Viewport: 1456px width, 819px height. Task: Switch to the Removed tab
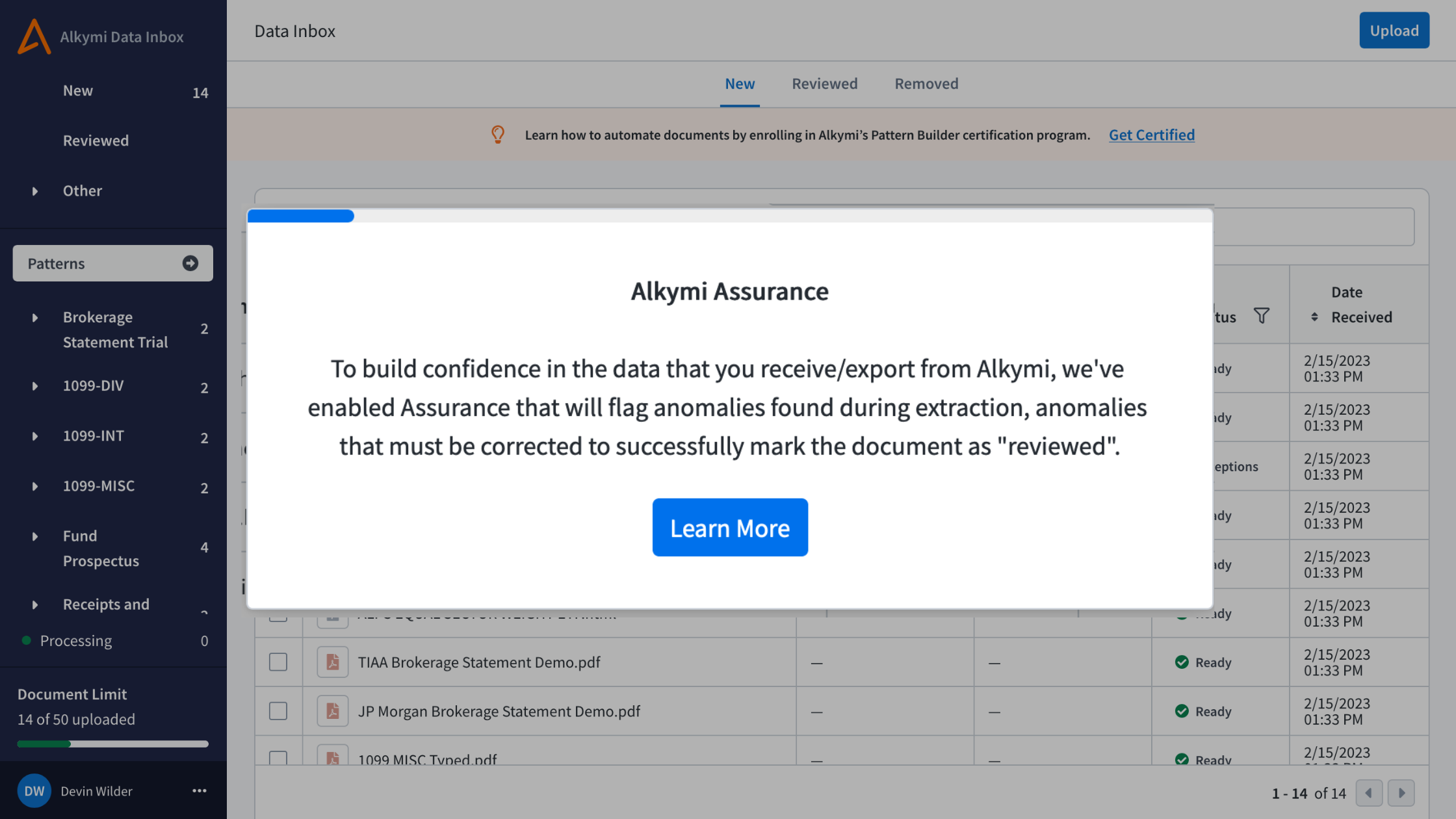(x=926, y=84)
